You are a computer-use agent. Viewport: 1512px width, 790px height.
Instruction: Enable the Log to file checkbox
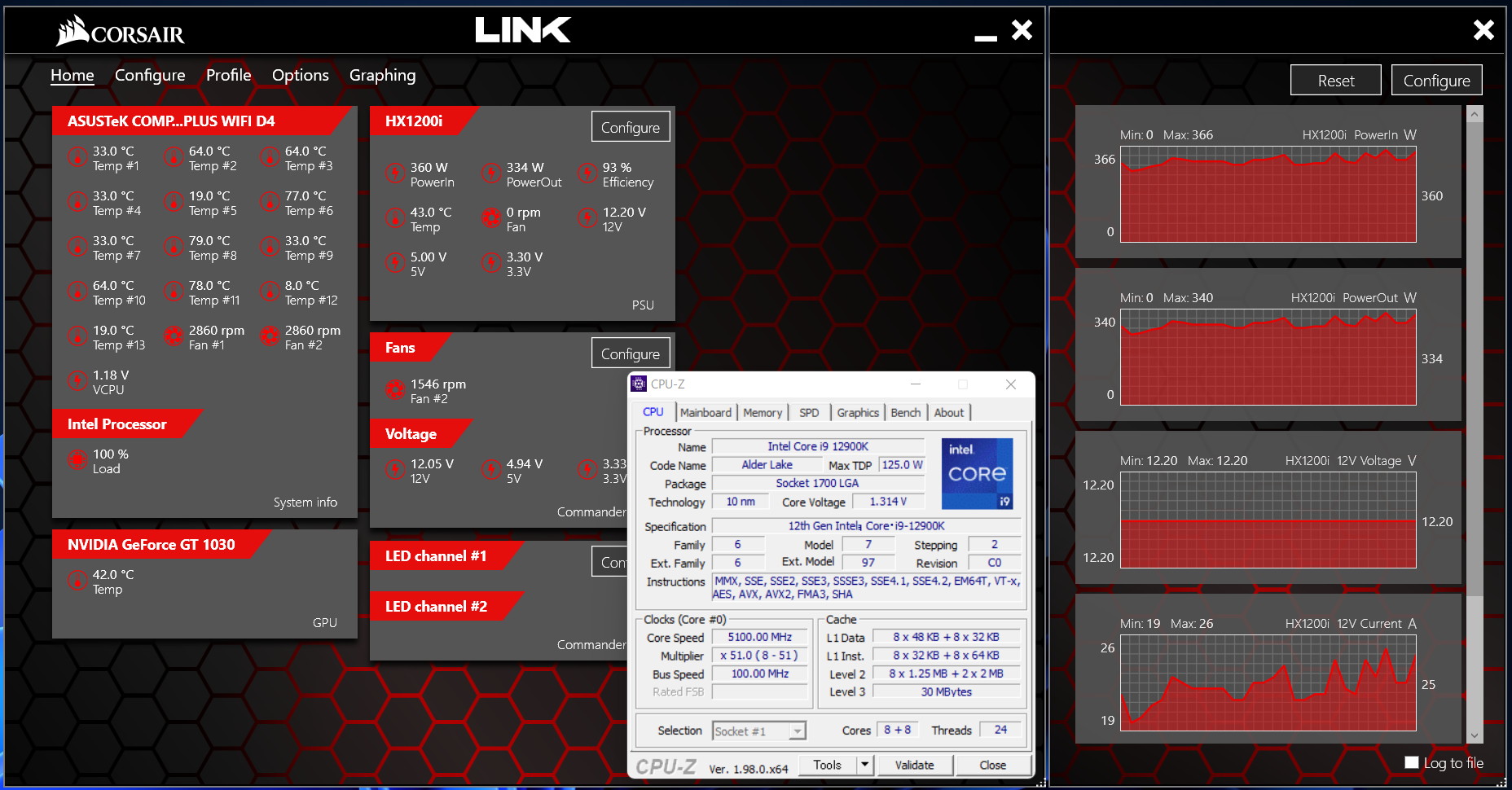[1412, 762]
